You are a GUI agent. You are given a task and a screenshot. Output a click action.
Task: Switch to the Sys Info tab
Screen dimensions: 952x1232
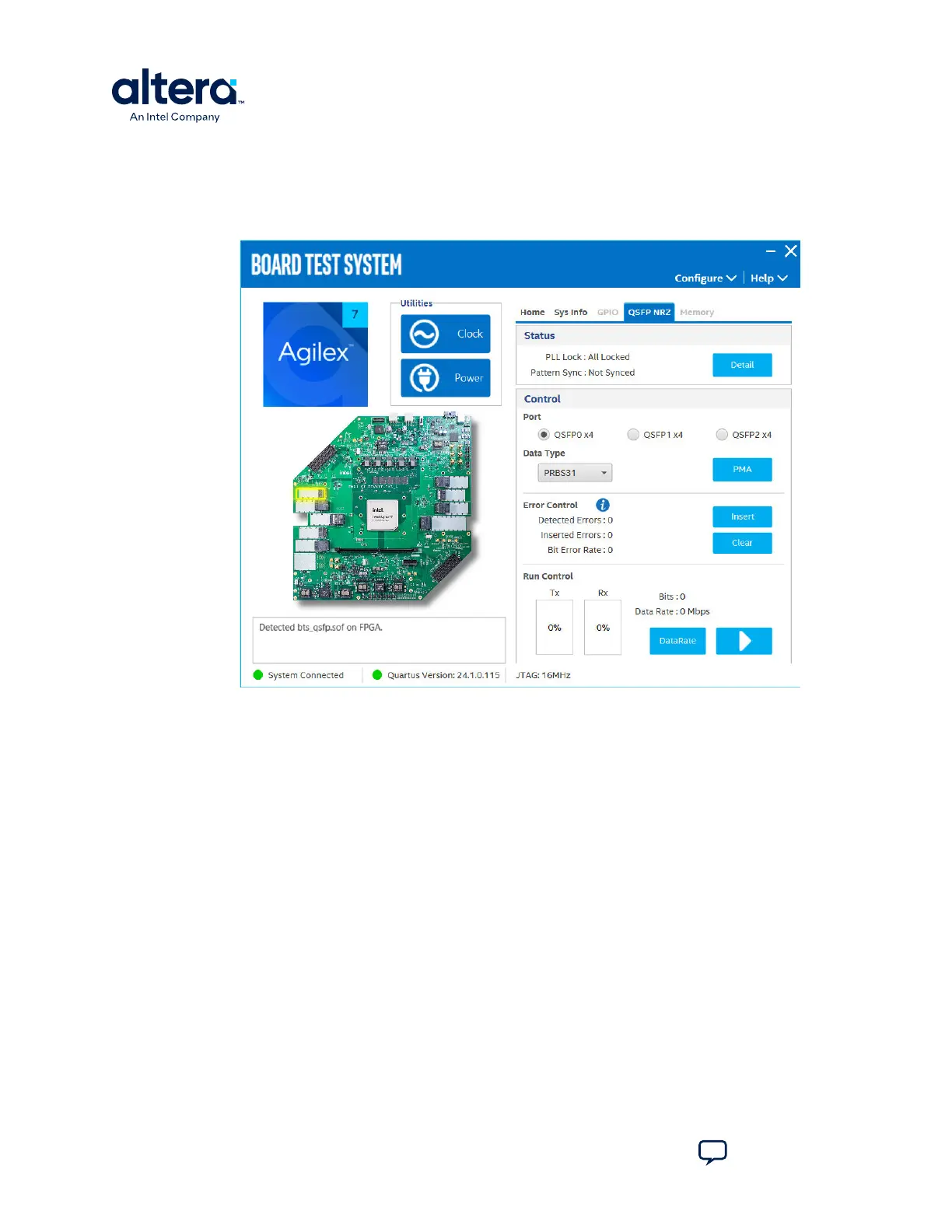tap(571, 313)
